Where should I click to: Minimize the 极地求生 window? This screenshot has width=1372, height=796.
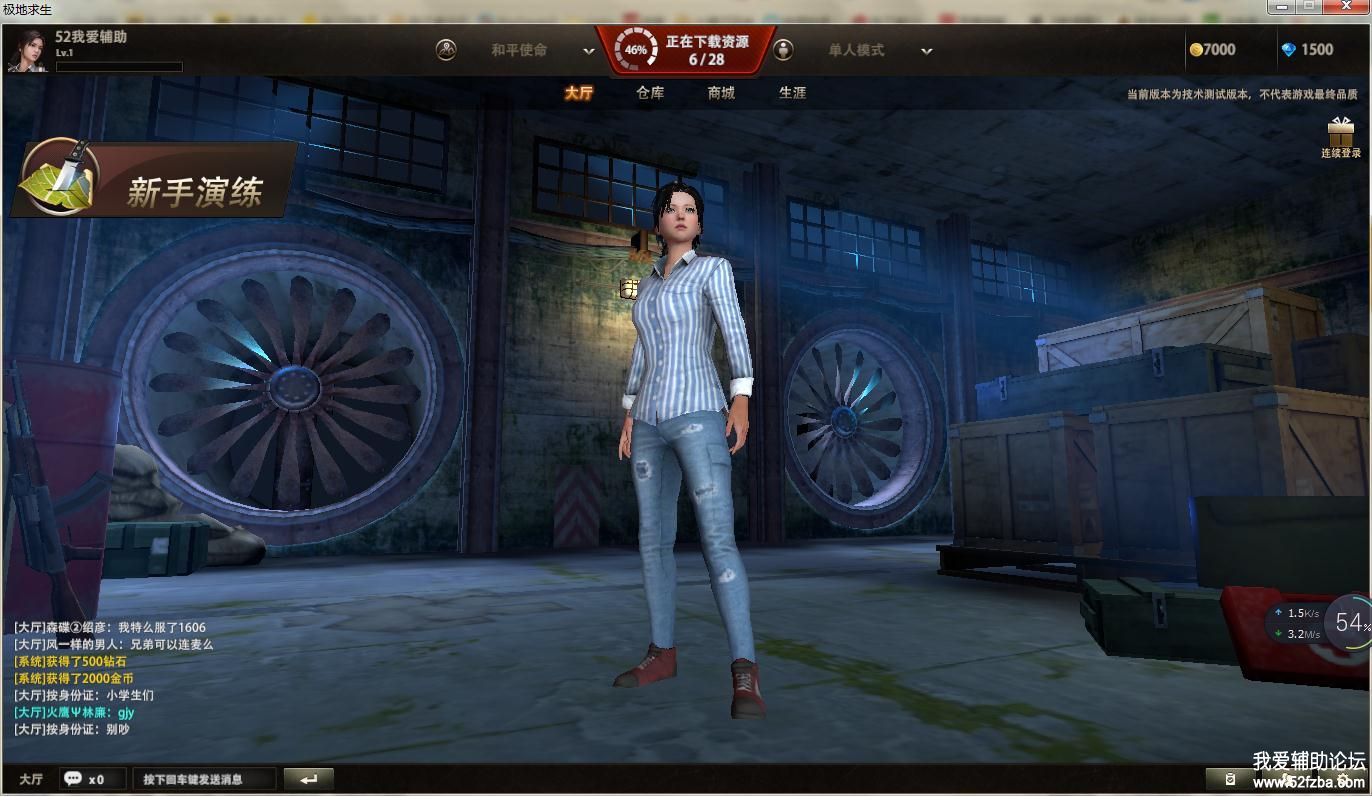coord(1283,6)
